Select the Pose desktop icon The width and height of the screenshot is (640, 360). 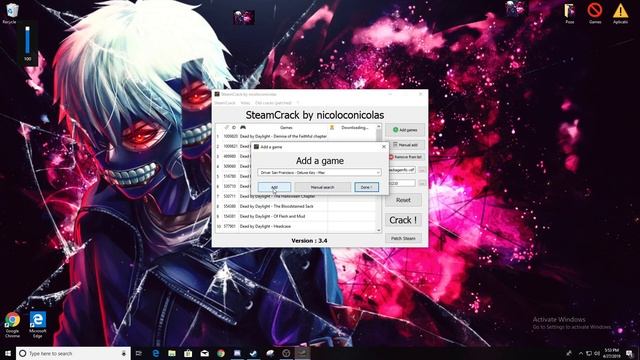click(x=570, y=13)
